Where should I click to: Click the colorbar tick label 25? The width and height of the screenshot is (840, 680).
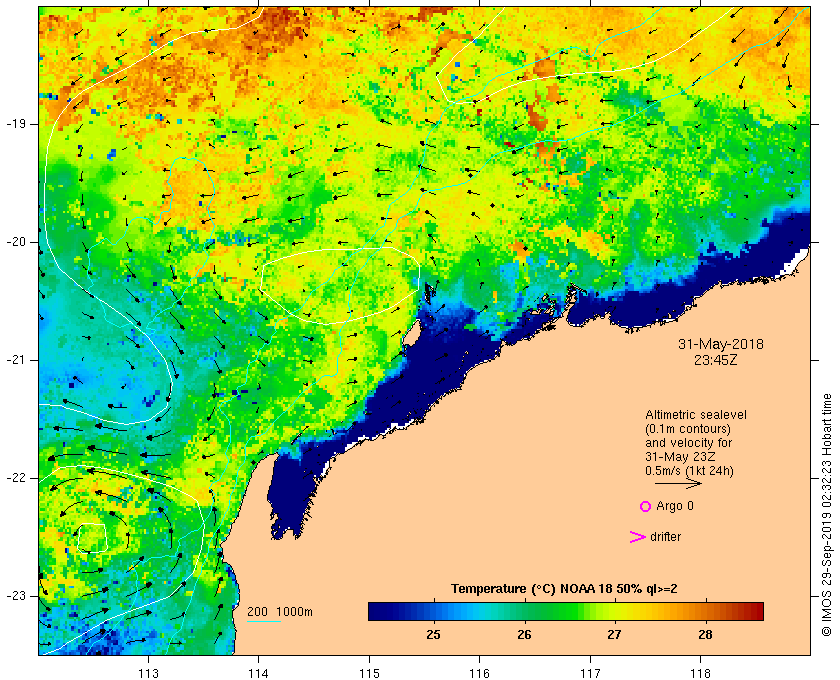pos(433,635)
